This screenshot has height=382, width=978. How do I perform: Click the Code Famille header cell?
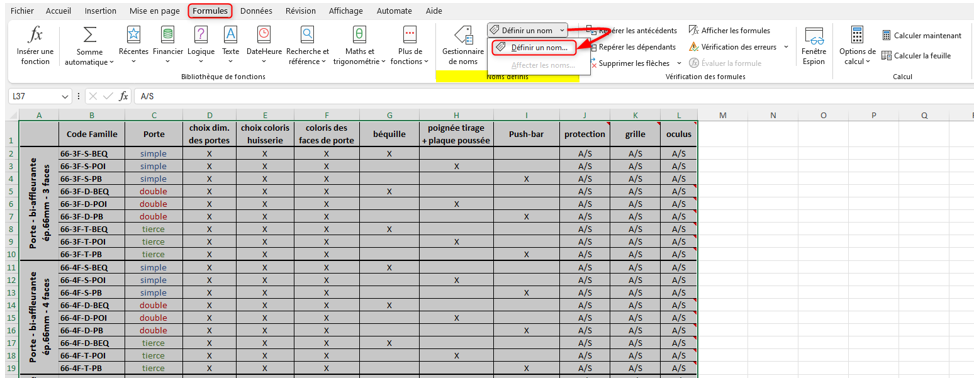coord(91,134)
